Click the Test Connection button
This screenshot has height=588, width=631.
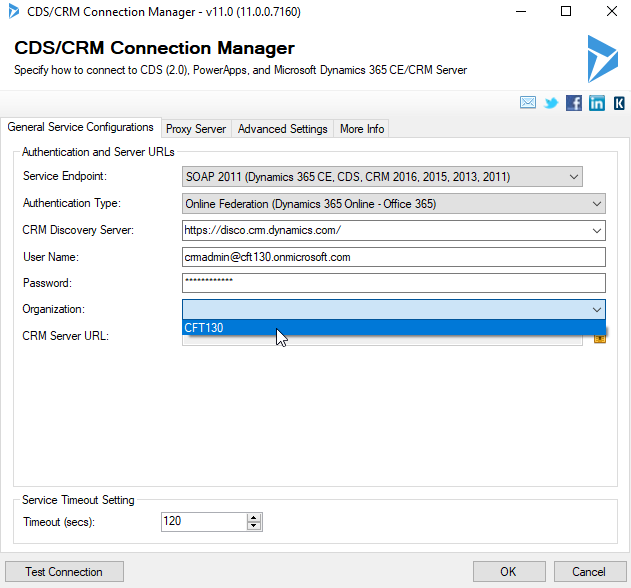coord(64,571)
